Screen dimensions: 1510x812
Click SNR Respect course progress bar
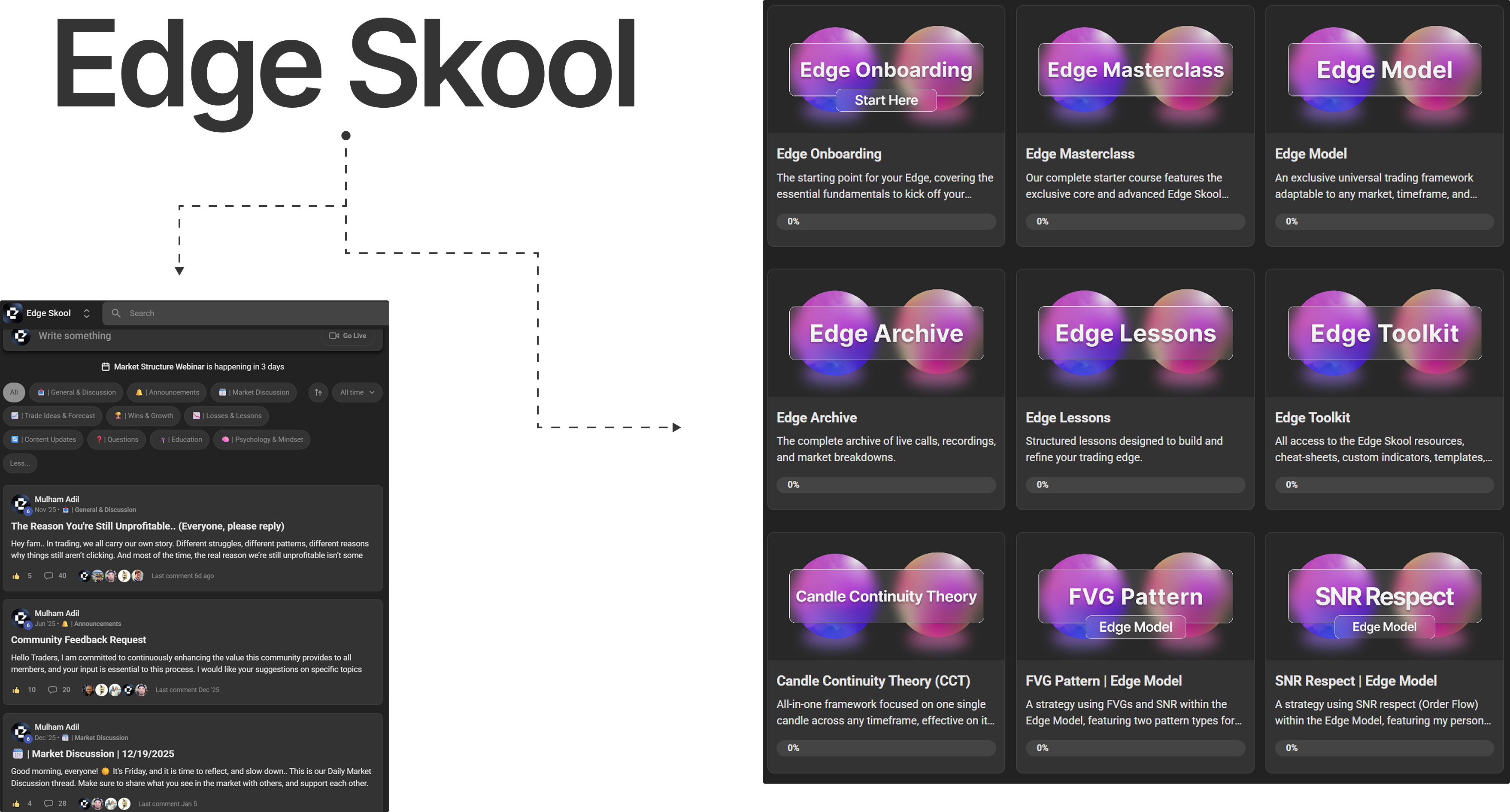tap(1384, 748)
